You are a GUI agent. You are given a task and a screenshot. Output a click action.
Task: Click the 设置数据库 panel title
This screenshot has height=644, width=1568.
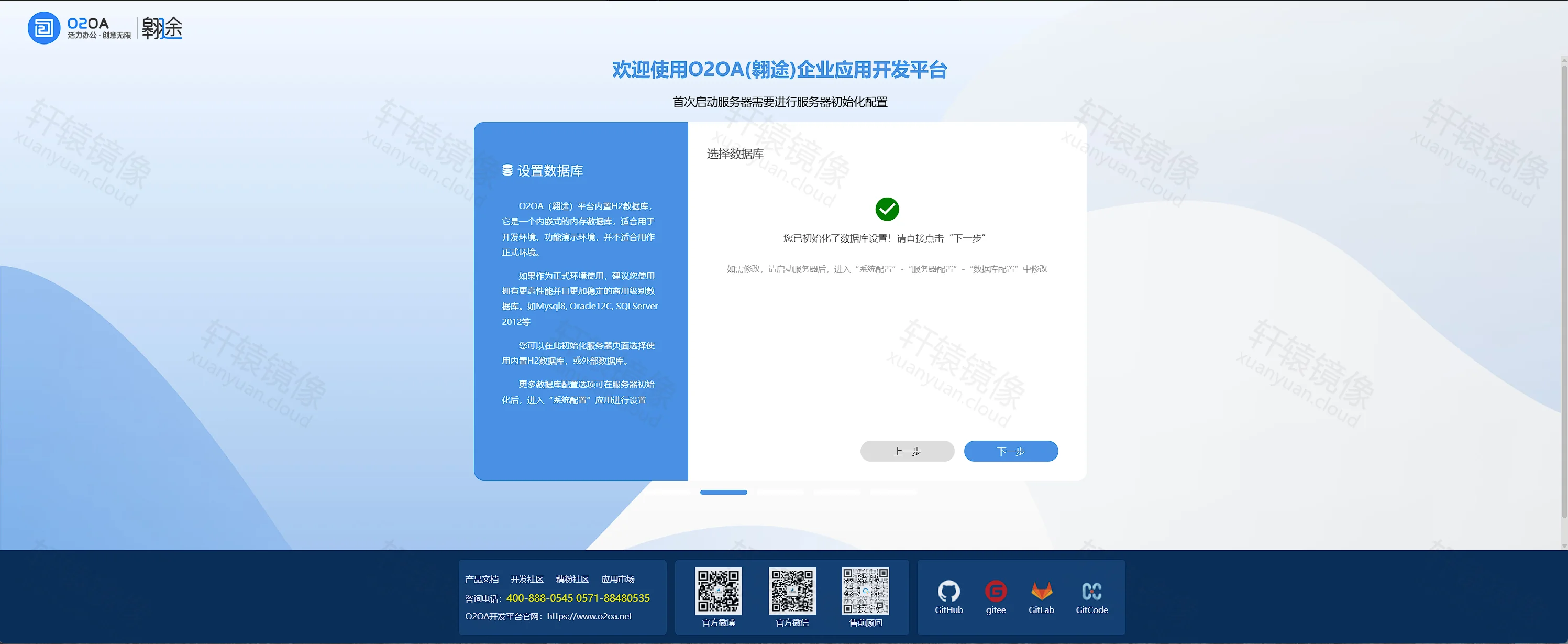[550, 171]
